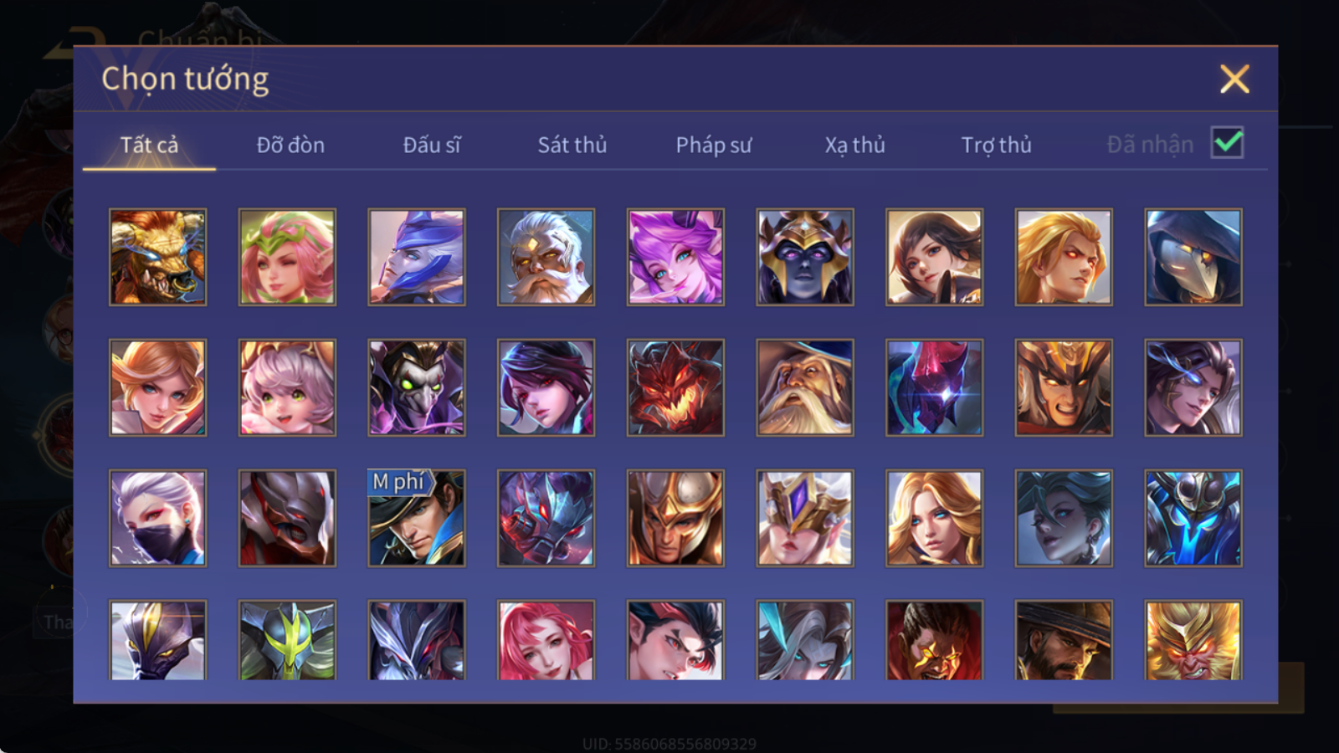Close the 'Chọn tướng' dialog
The height and width of the screenshot is (753, 1339).
1235,79
